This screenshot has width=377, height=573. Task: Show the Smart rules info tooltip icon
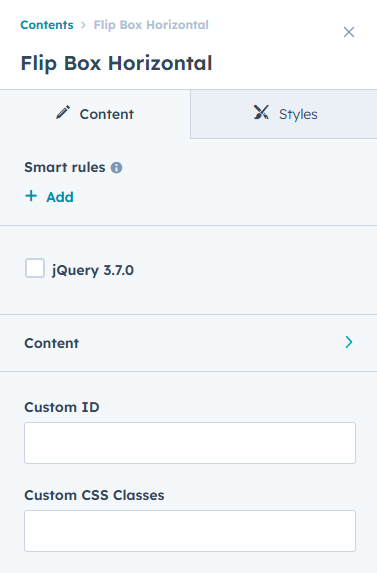point(117,168)
